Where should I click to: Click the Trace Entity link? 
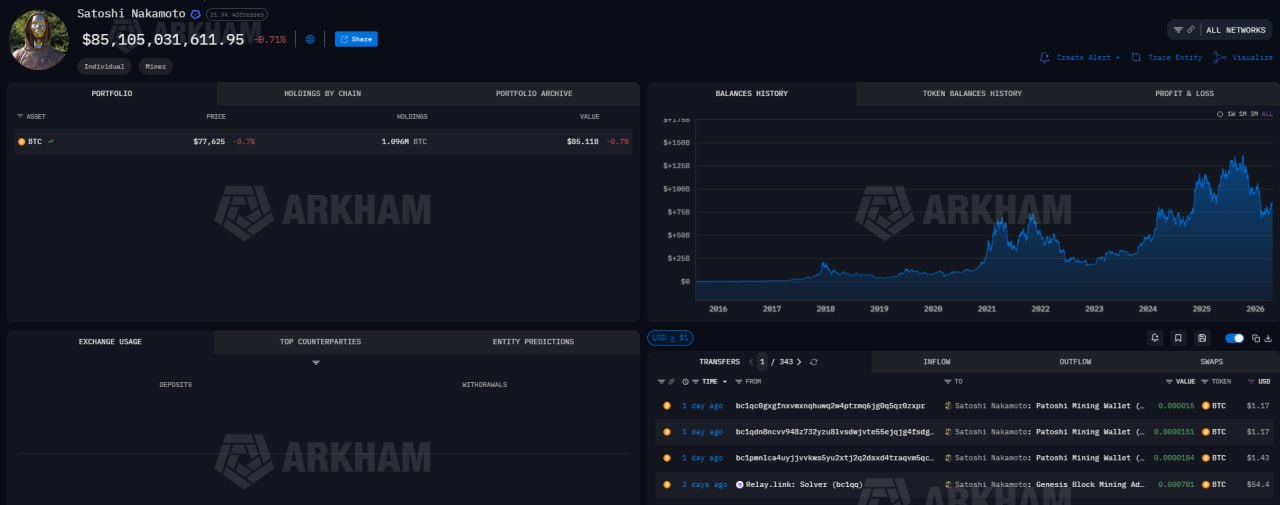[1175, 58]
